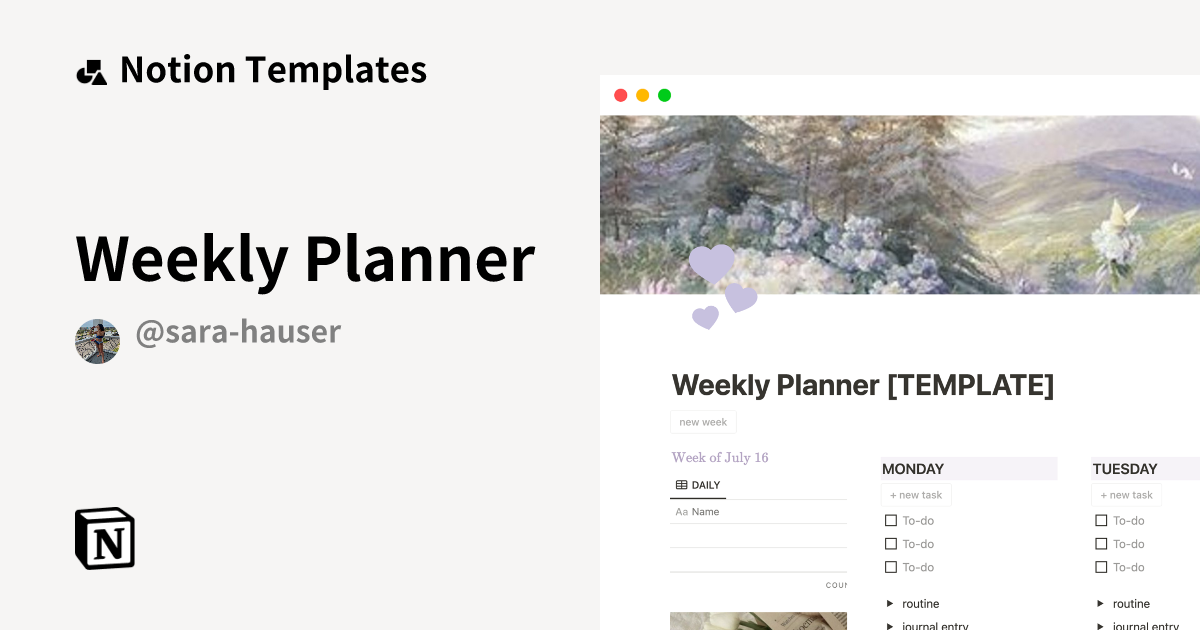The image size is (1200, 630).
Task: Expand the routine toggle under TUESDAY
Action: pyautogui.click(x=1100, y=604)
